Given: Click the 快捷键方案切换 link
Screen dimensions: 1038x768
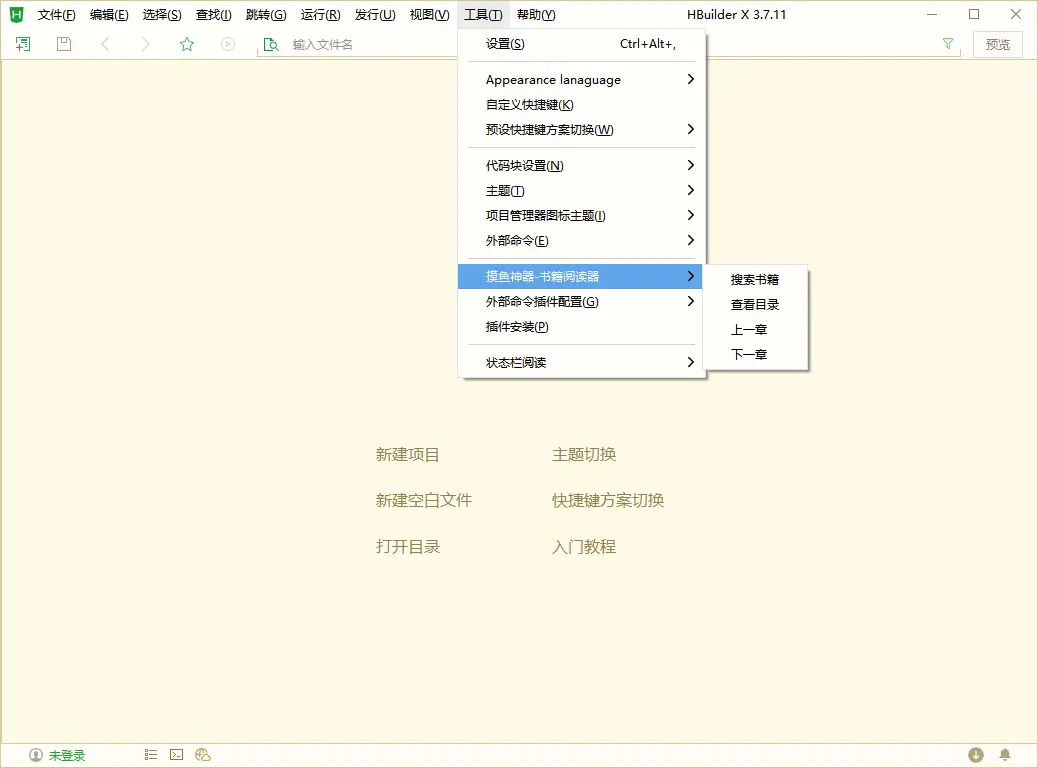Looking at the screenshot, I should pos(608,501).
